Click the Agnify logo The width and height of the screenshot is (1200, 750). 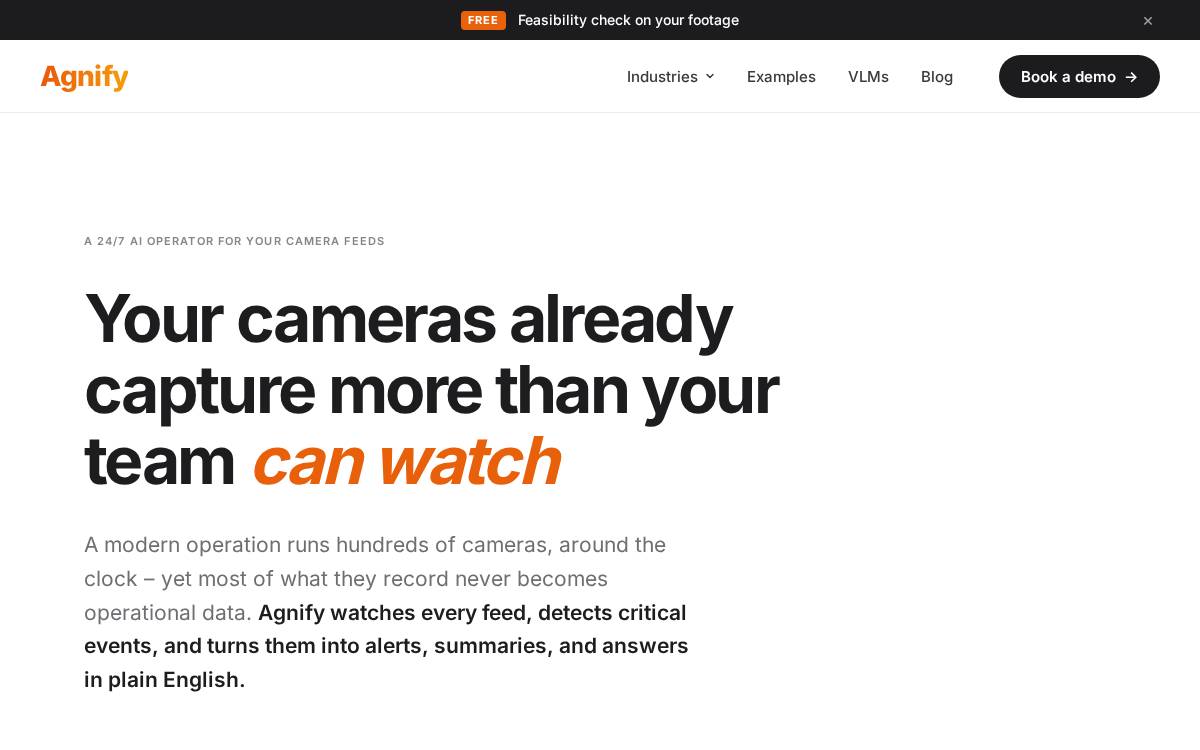click(84, 77)
